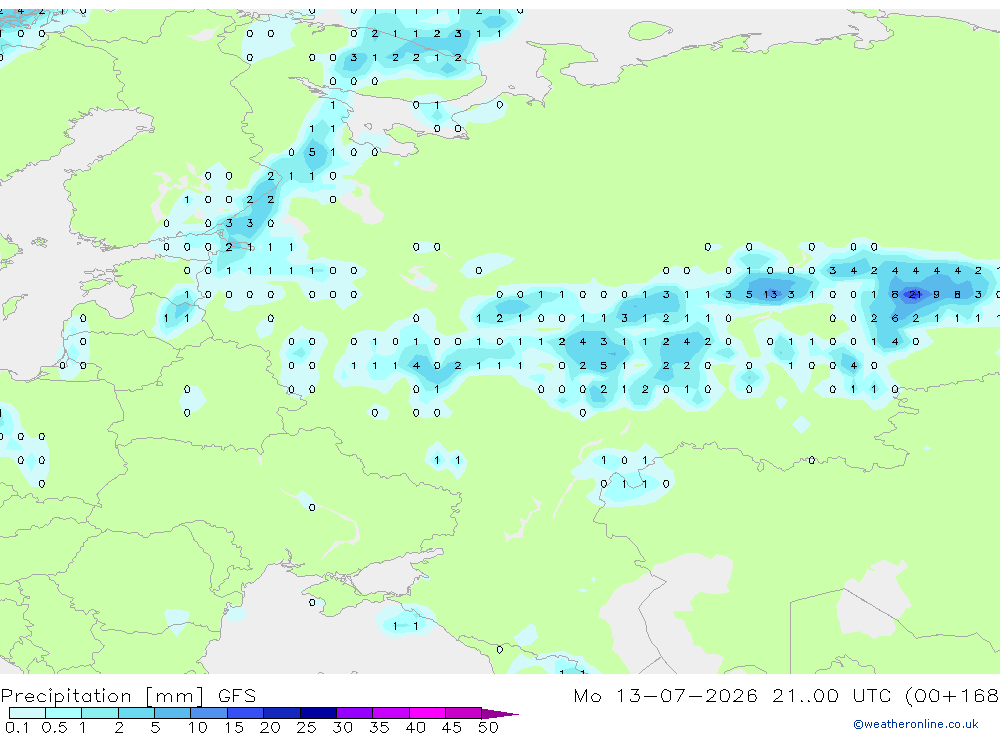Screen dimensions: 1000x733
Task: Click the 35–40 mm magenta legend swatch
Action: point(391,713)
